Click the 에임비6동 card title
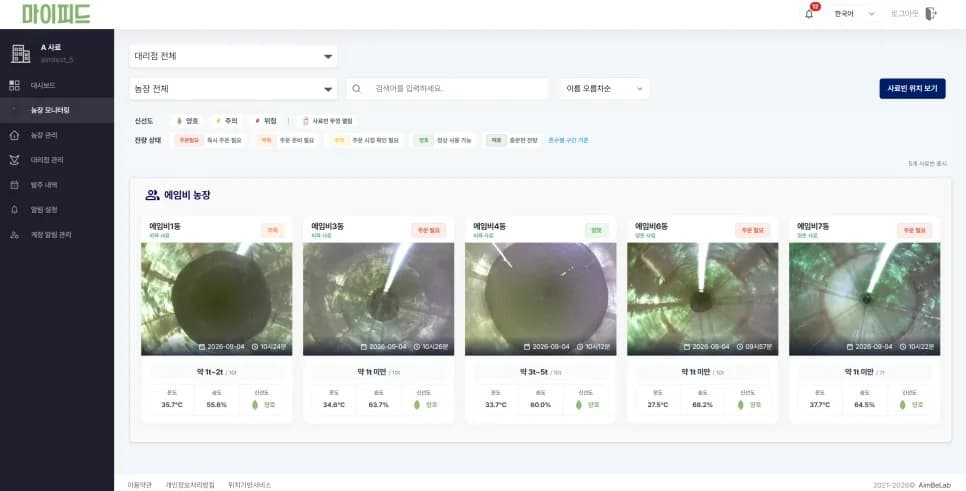Viewport: 966px width, 491px height. (651, 226)
